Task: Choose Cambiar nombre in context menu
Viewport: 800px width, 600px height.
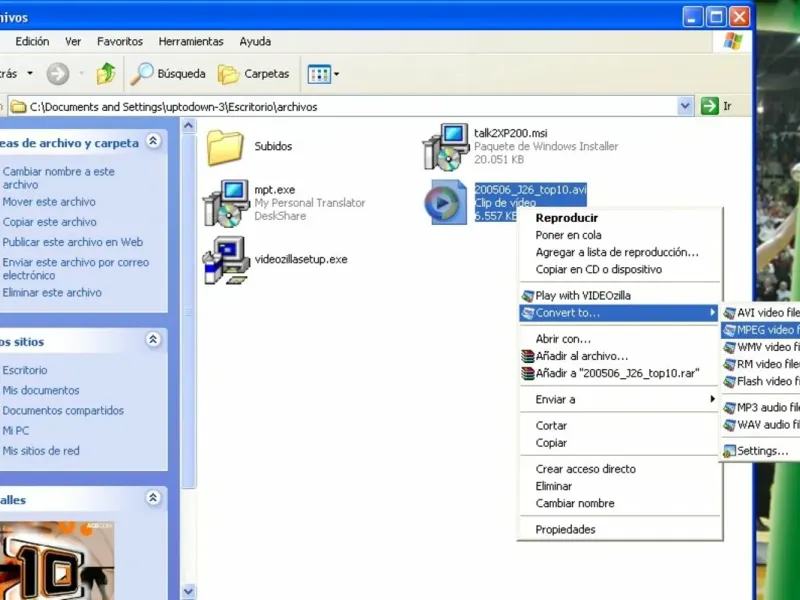Action: (620, 503)
